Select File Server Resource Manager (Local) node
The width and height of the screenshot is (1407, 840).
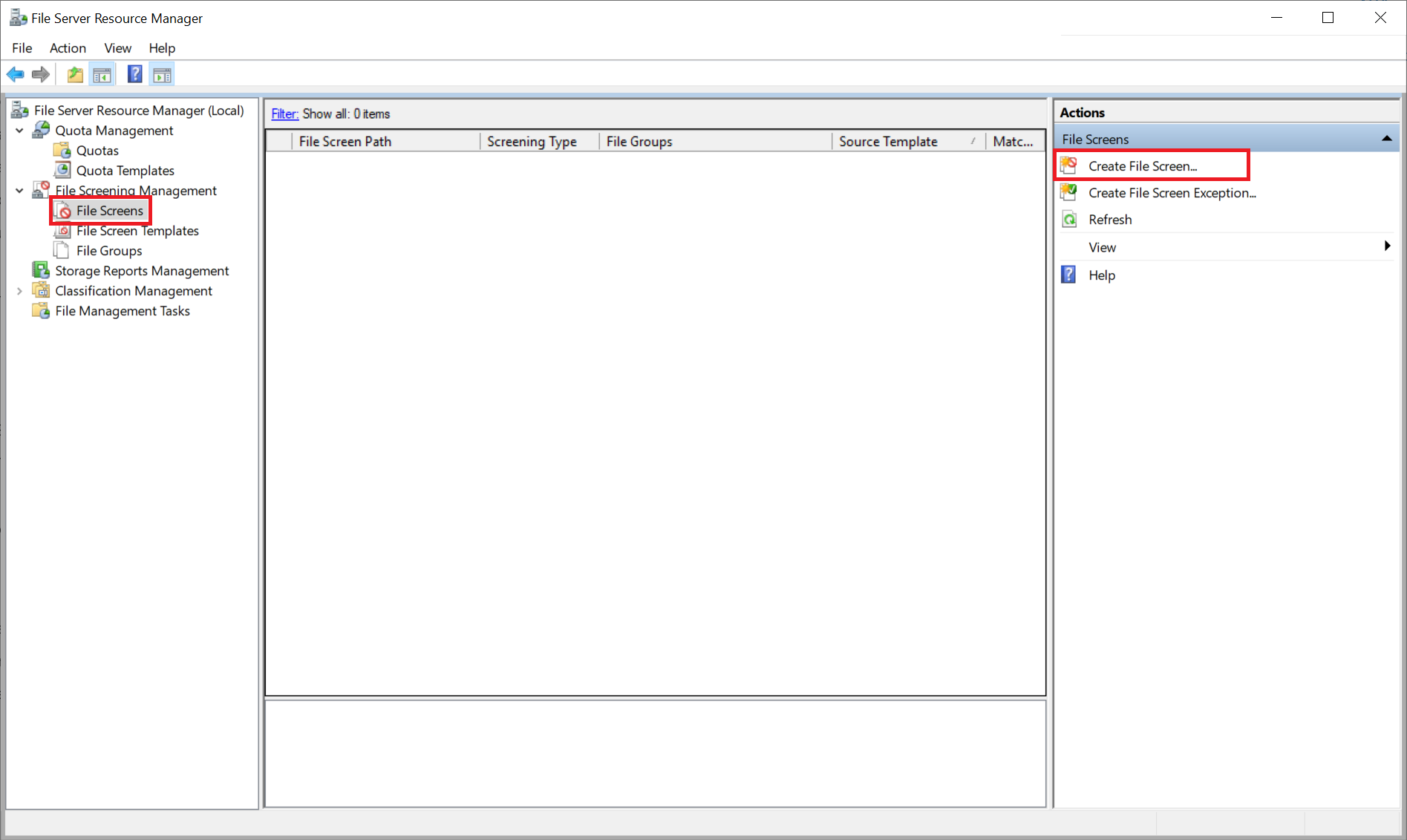139,111
